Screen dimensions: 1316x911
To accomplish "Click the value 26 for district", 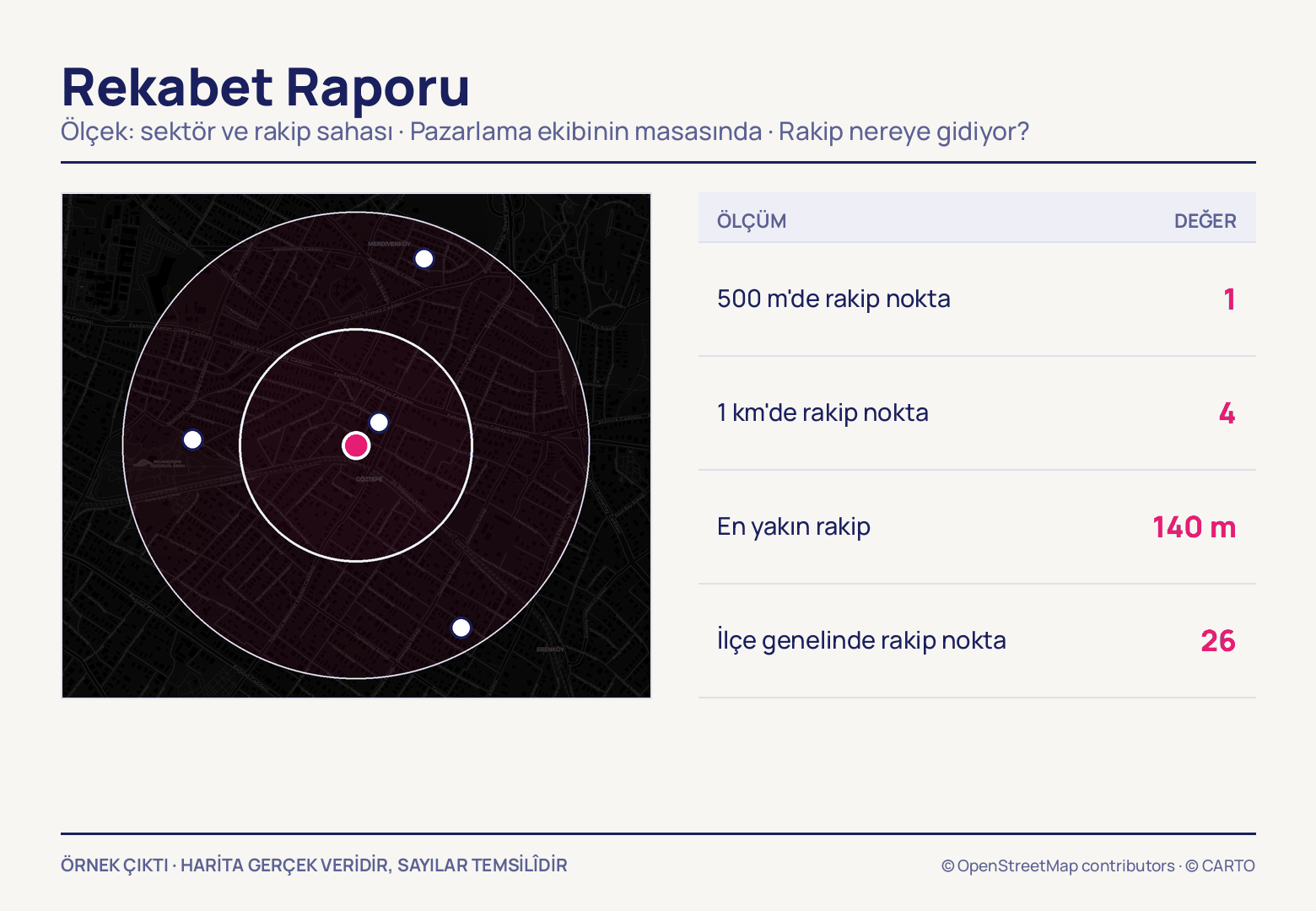I will click(x=1218, y=641).
